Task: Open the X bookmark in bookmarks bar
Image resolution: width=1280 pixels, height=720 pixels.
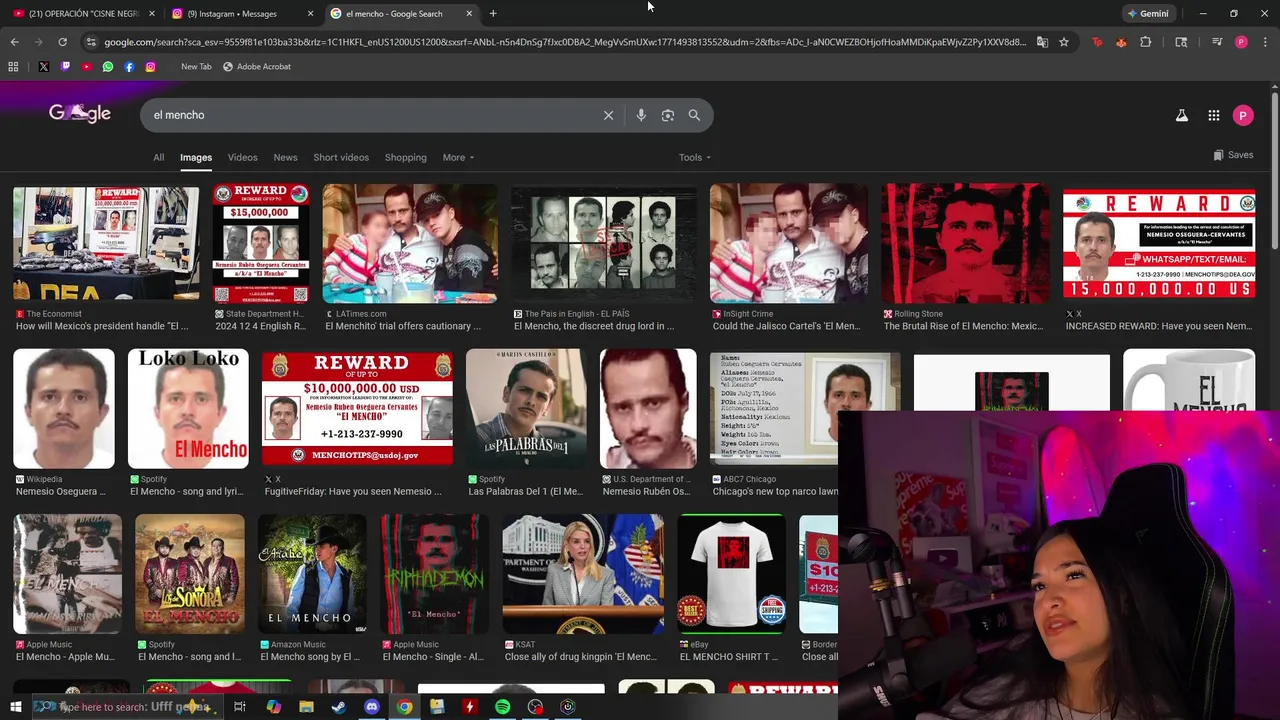Action: click(x=44, y=67)
